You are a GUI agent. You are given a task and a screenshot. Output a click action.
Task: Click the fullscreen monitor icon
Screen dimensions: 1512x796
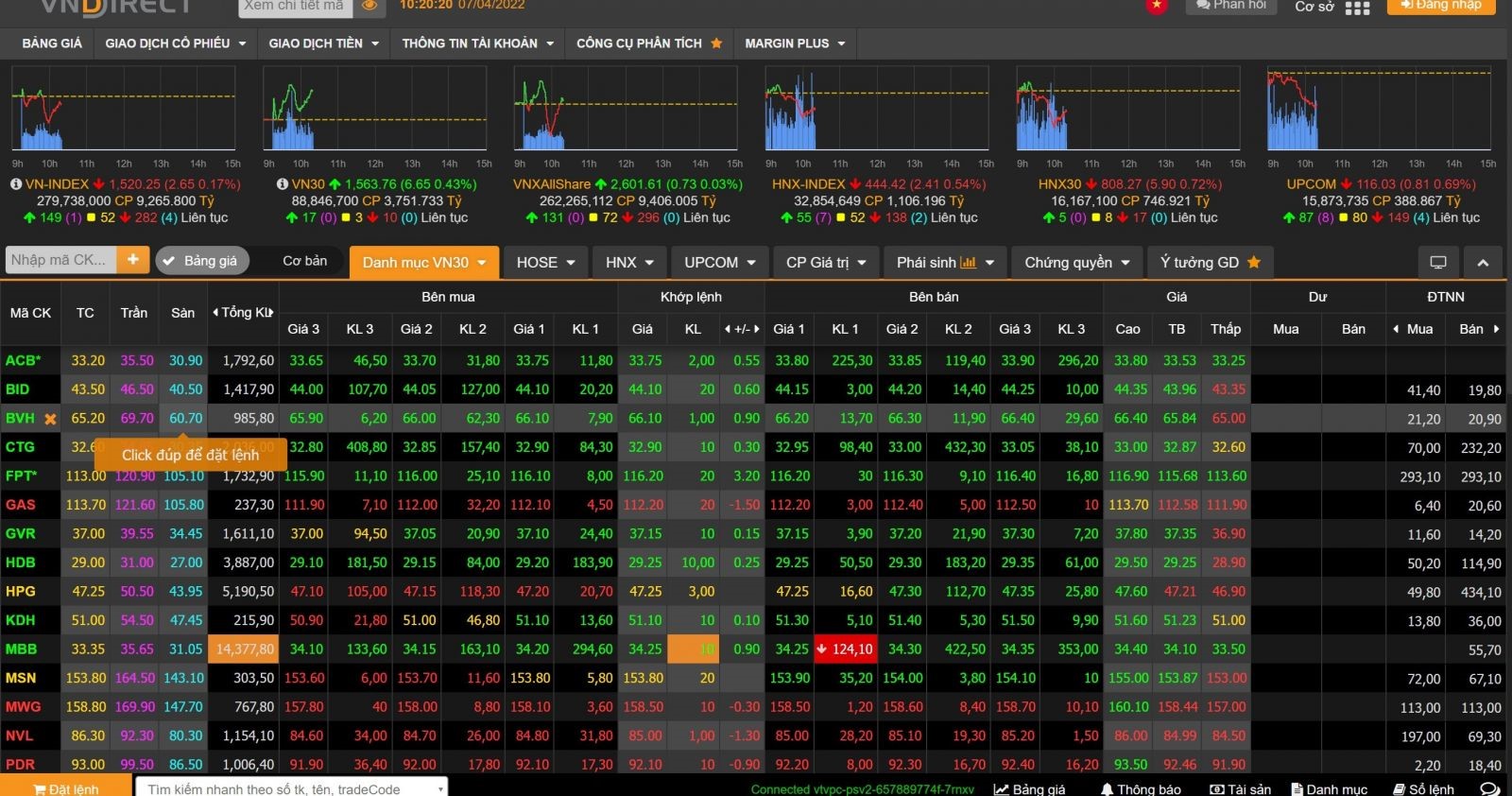[x=1438, y=263]
